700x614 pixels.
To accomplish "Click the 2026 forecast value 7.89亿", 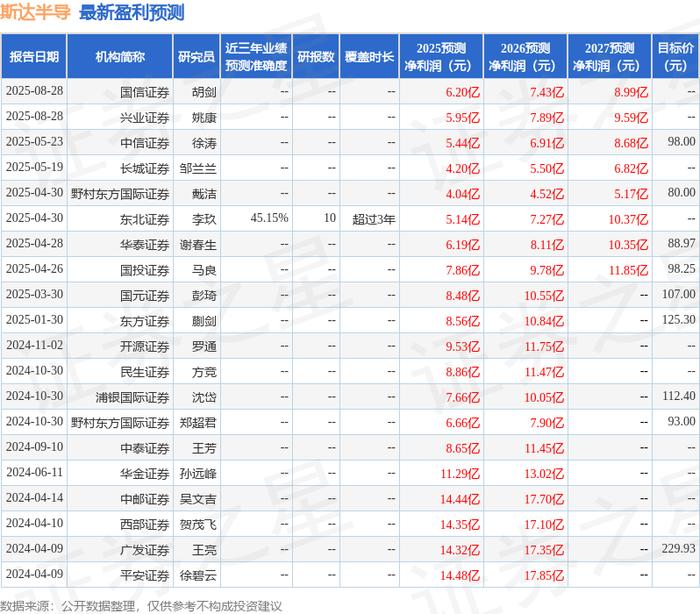I will click(x=547, y=118).
